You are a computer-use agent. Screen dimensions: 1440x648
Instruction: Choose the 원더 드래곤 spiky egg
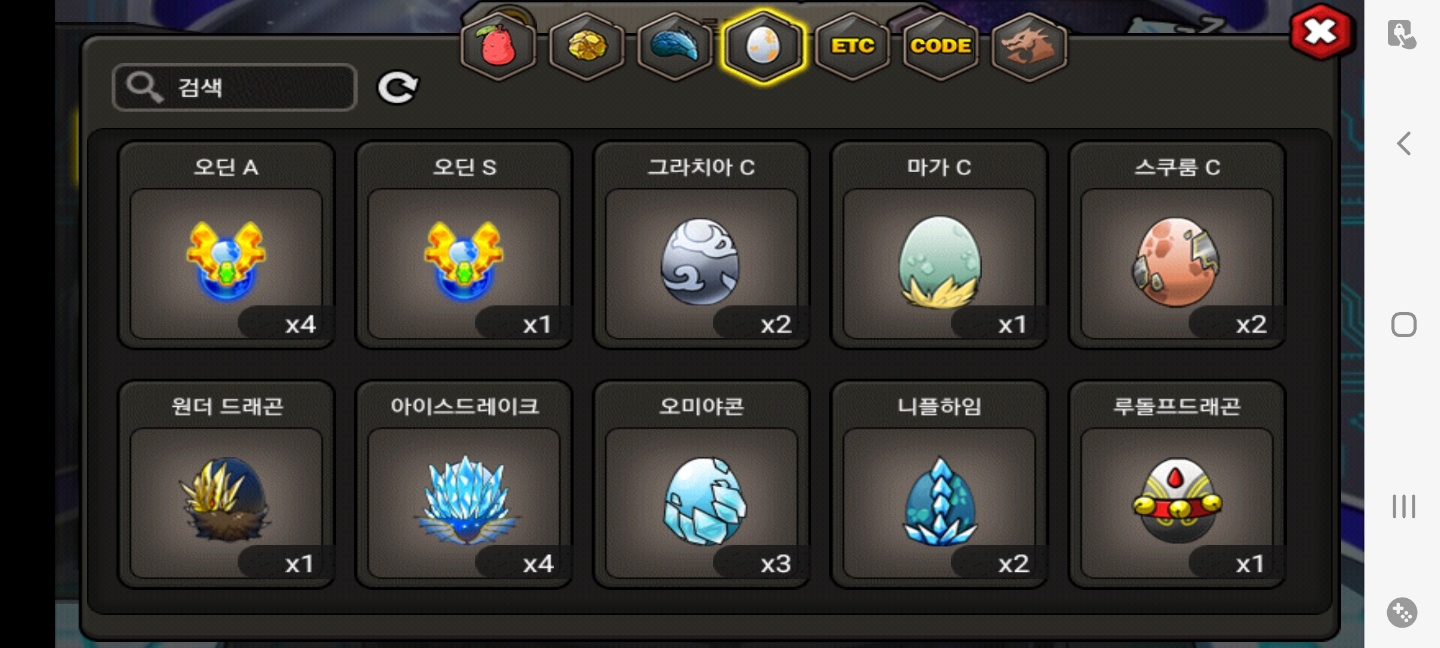pos(226,485)
